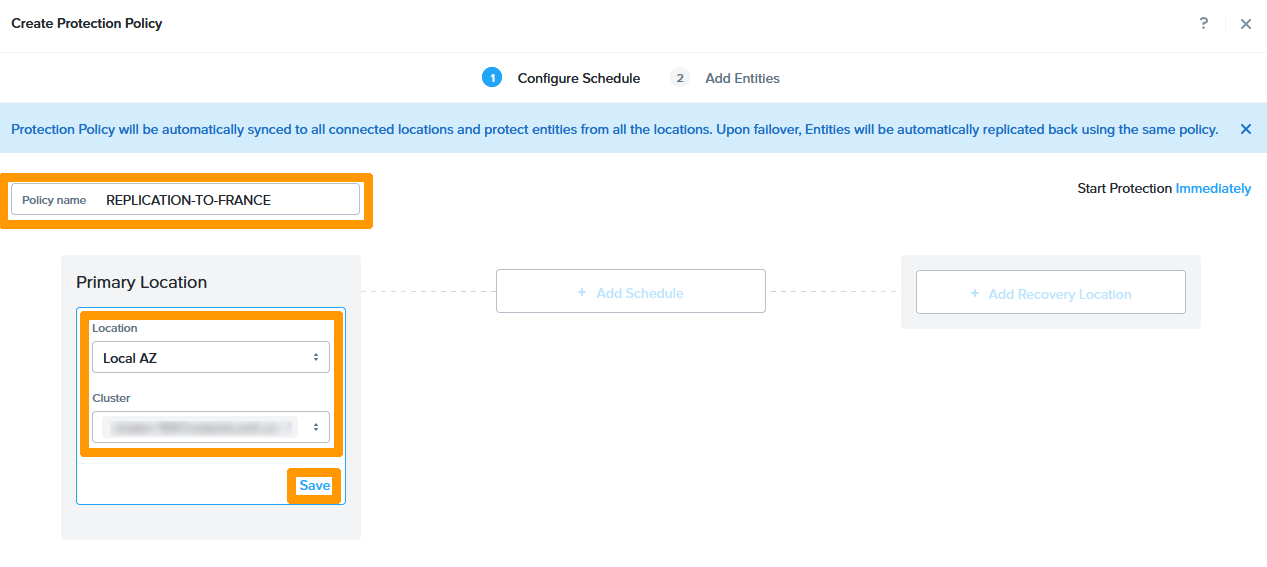Click the step 2 circle icon

pos(680,78)
